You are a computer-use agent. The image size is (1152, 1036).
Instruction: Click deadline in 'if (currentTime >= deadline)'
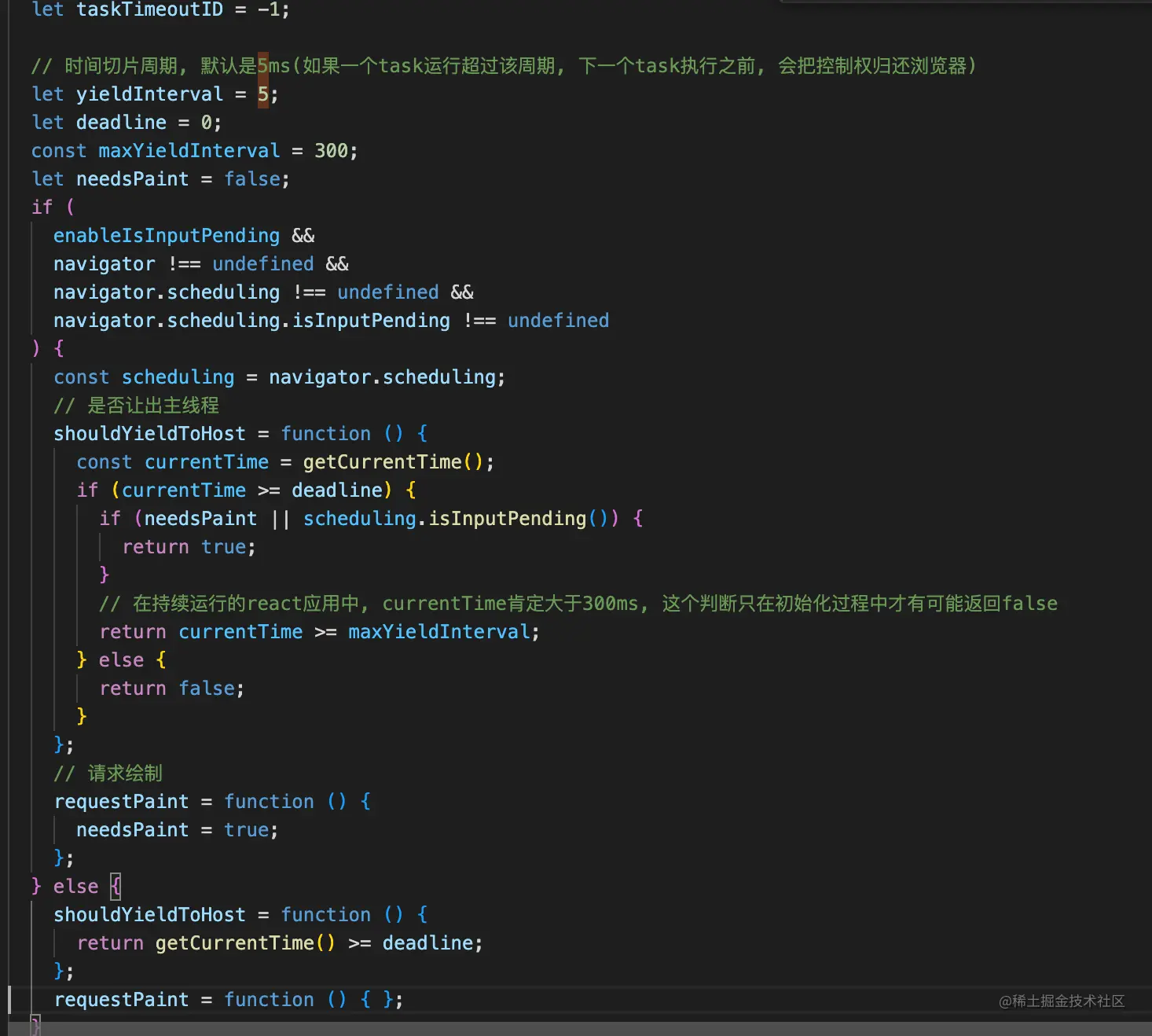pos(336,490)
